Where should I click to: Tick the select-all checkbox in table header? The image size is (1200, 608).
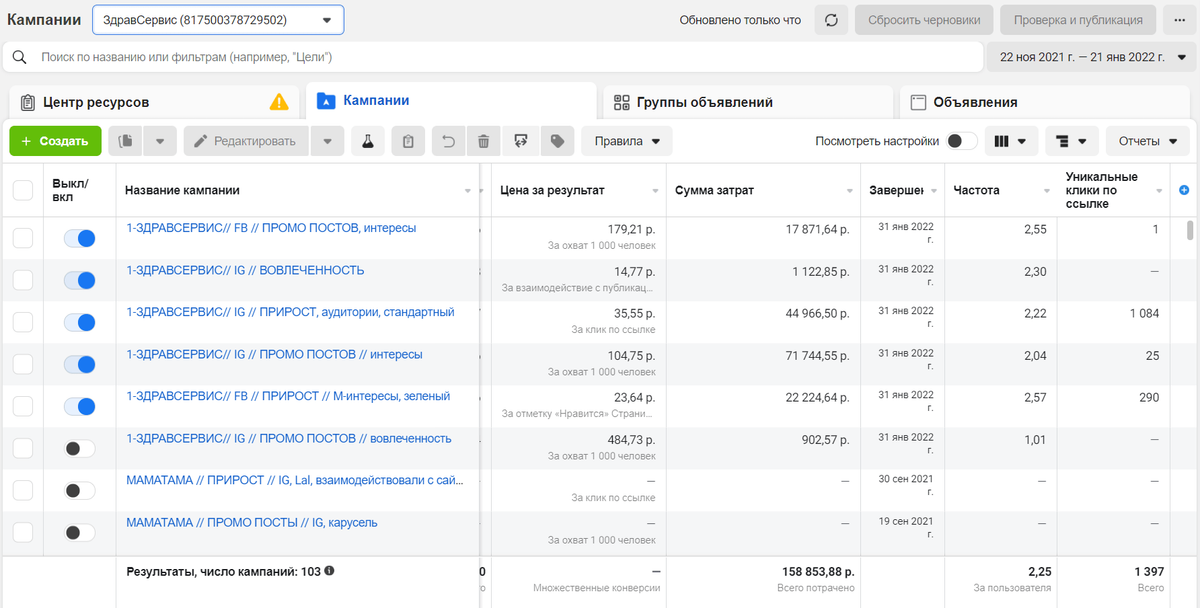(22, 190)
